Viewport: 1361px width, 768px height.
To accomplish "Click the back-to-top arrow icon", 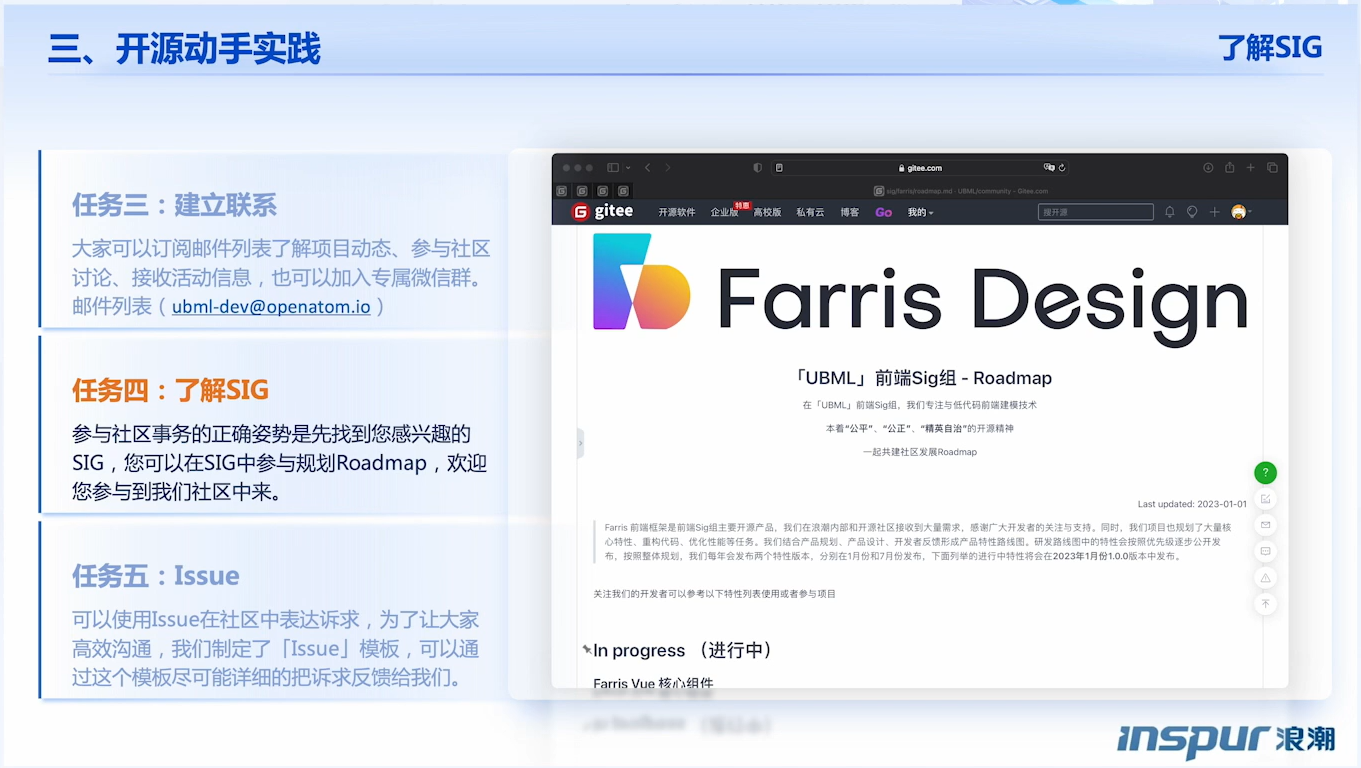I will (x=1265, y=604).
